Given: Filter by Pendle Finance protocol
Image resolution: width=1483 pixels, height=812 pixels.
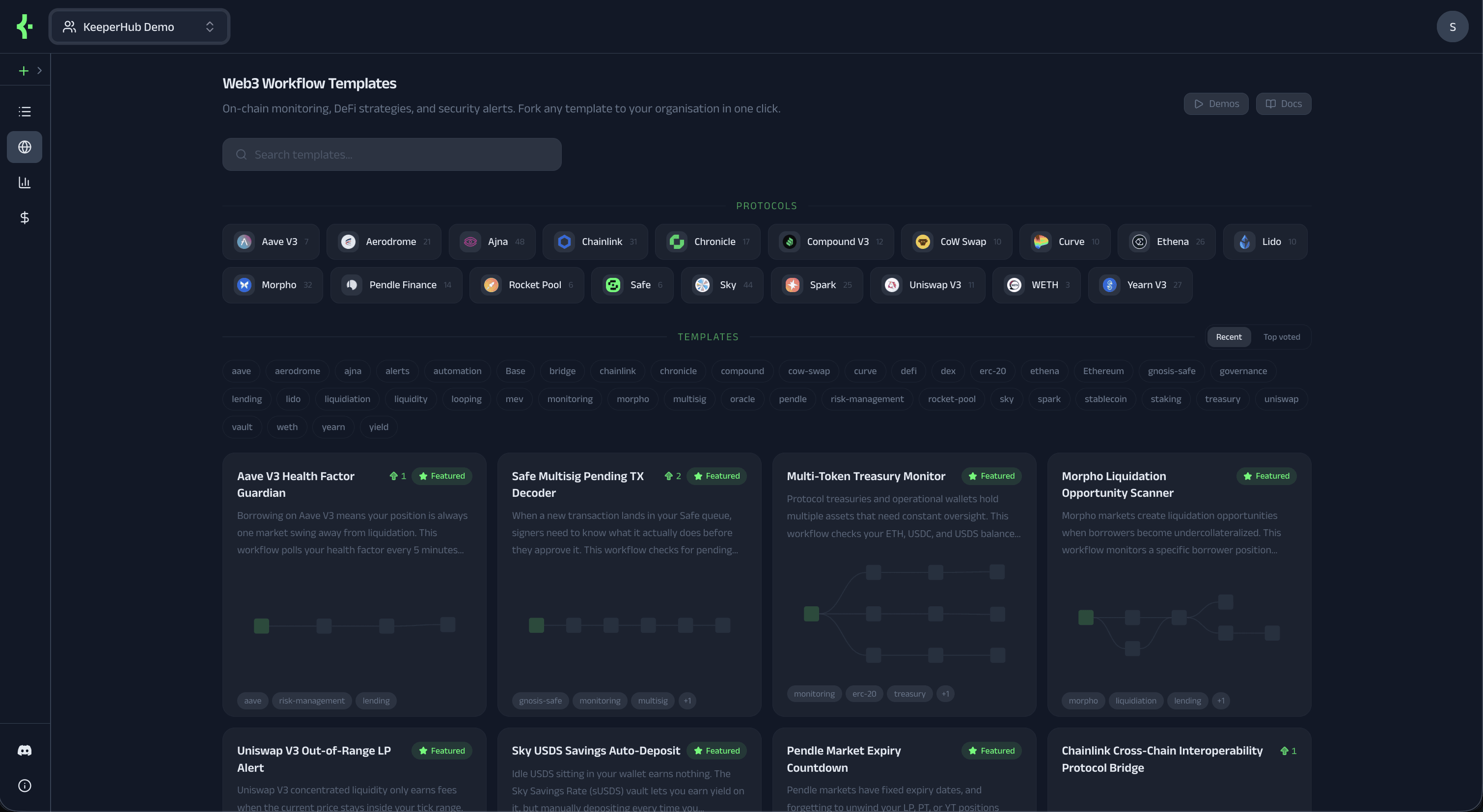Looking at the screenshot, I should (x=396, y=285).
